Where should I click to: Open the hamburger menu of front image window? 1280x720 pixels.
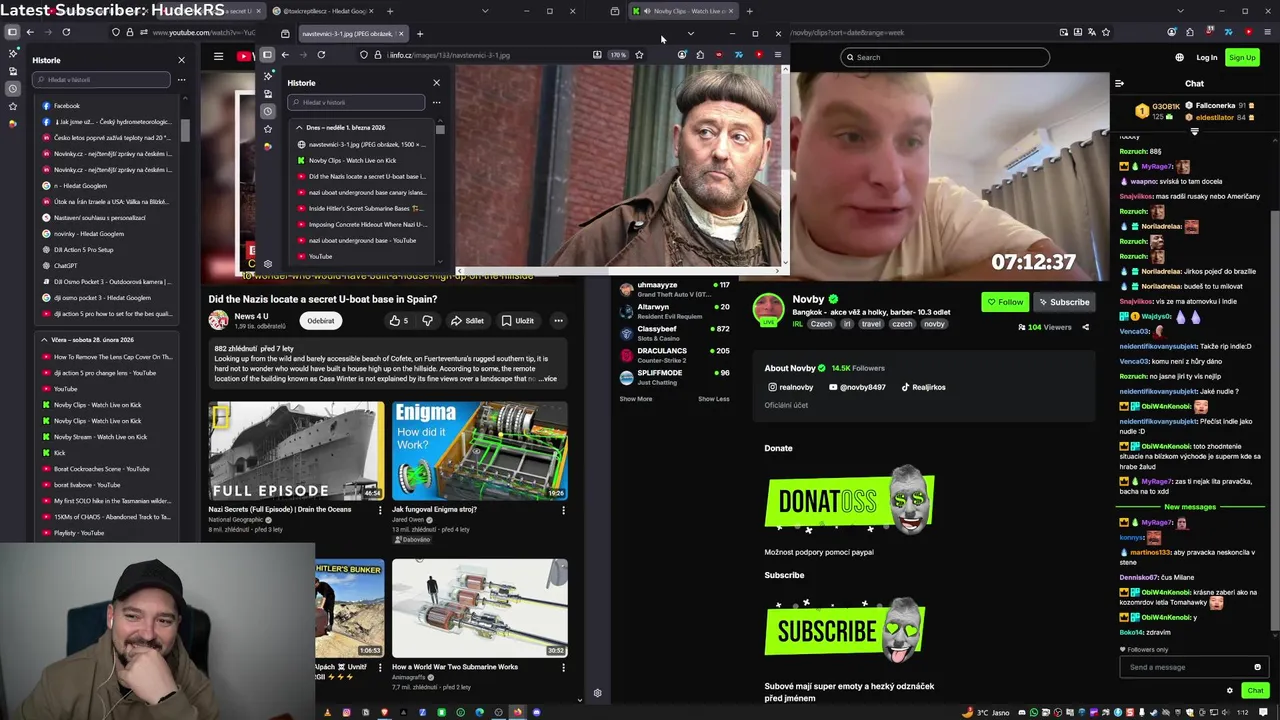(x=777, y=55)
